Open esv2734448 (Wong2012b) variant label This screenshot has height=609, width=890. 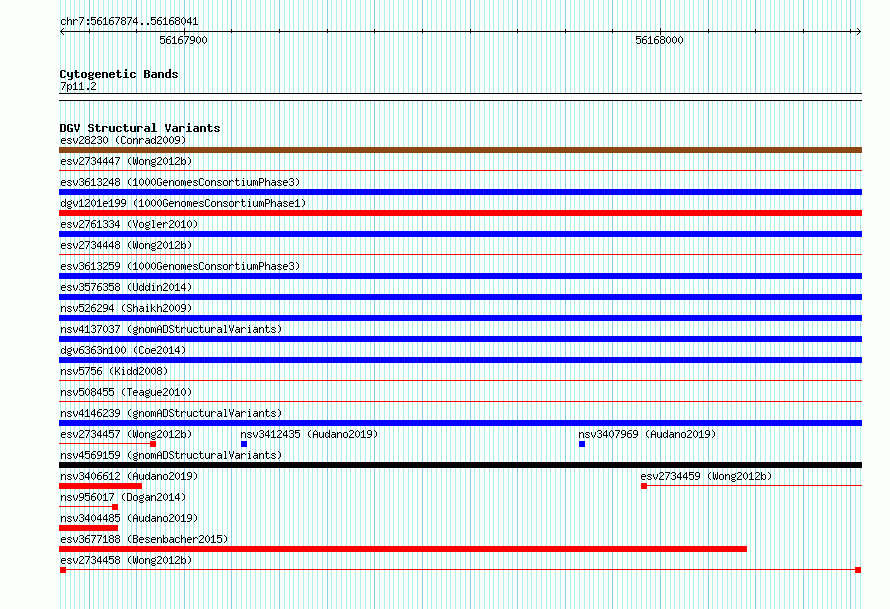point(126,245)
